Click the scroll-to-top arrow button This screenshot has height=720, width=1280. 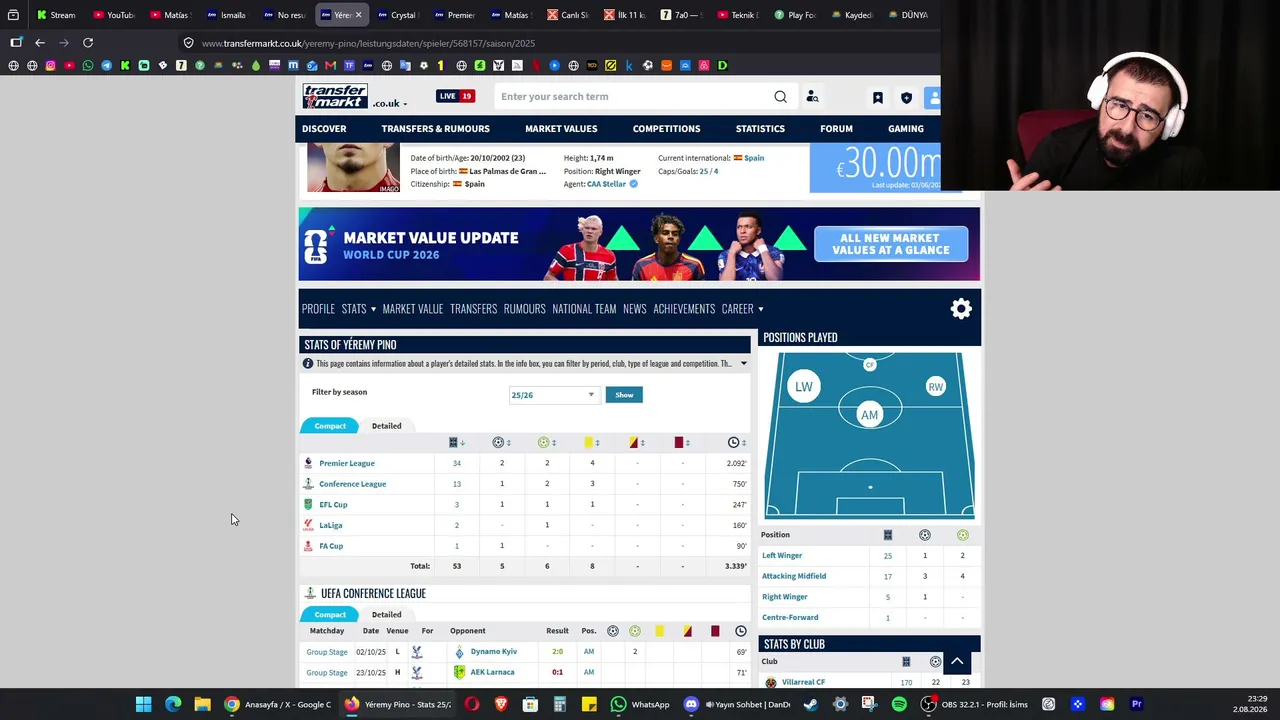click(957, 661)
